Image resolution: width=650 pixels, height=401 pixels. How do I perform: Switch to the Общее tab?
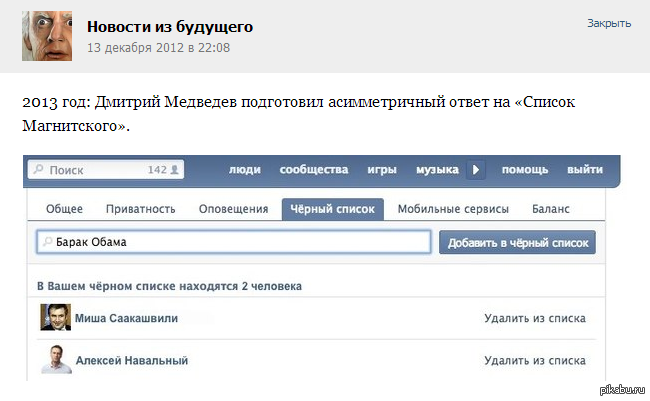pos(65,209)
